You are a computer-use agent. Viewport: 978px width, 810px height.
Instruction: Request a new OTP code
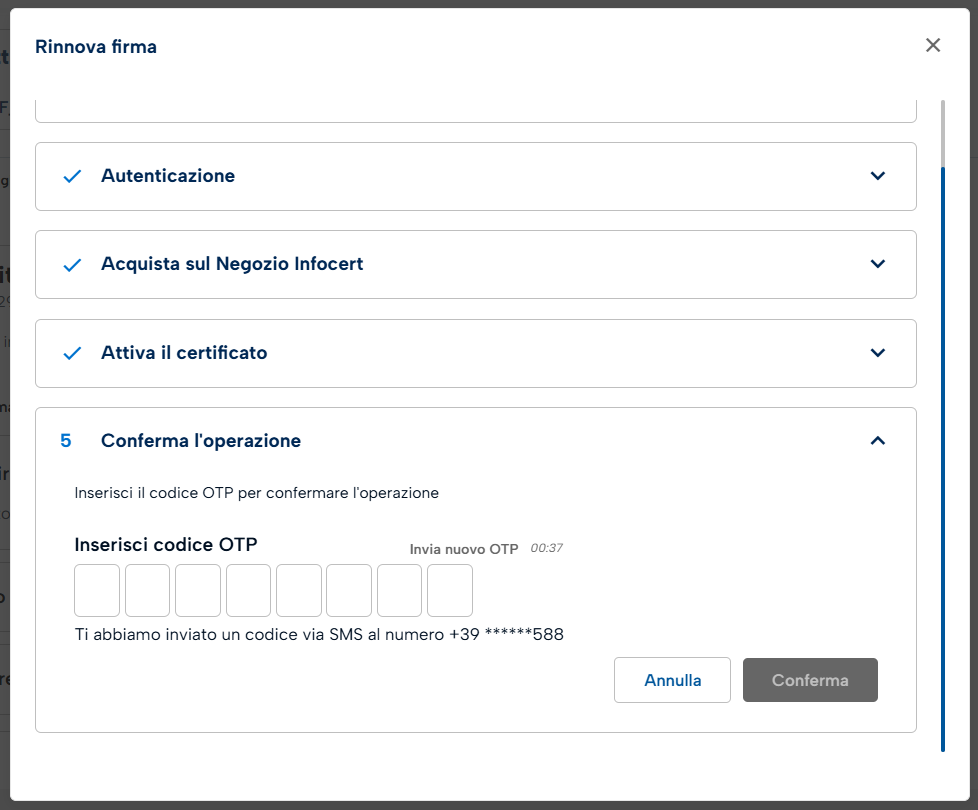(x=463, y=549)
